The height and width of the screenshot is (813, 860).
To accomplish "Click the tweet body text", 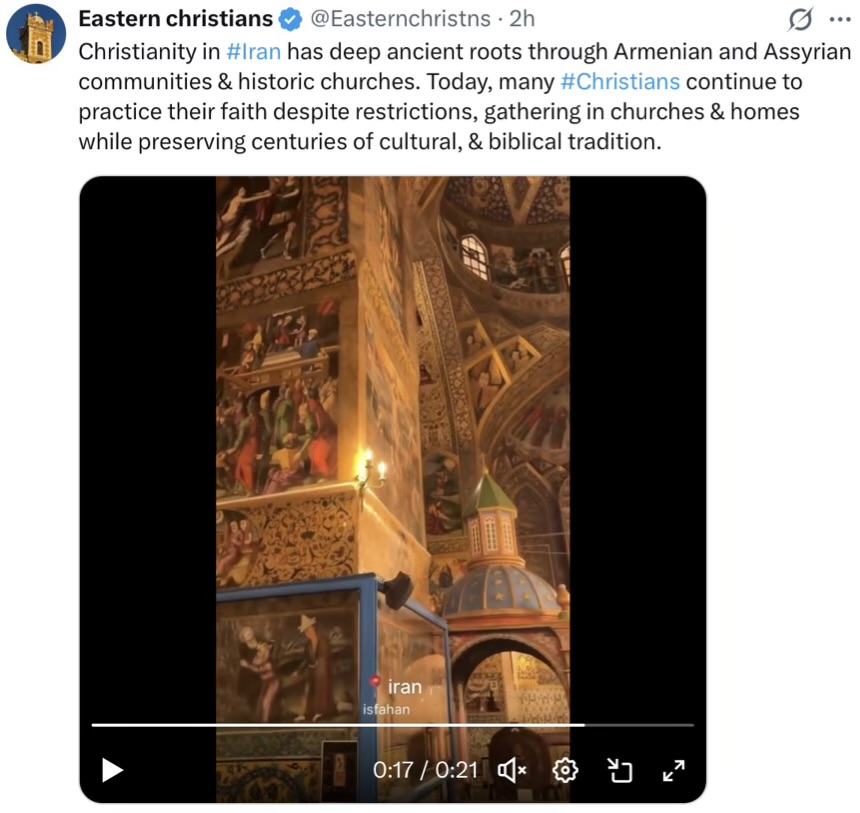I will (465, 97).
